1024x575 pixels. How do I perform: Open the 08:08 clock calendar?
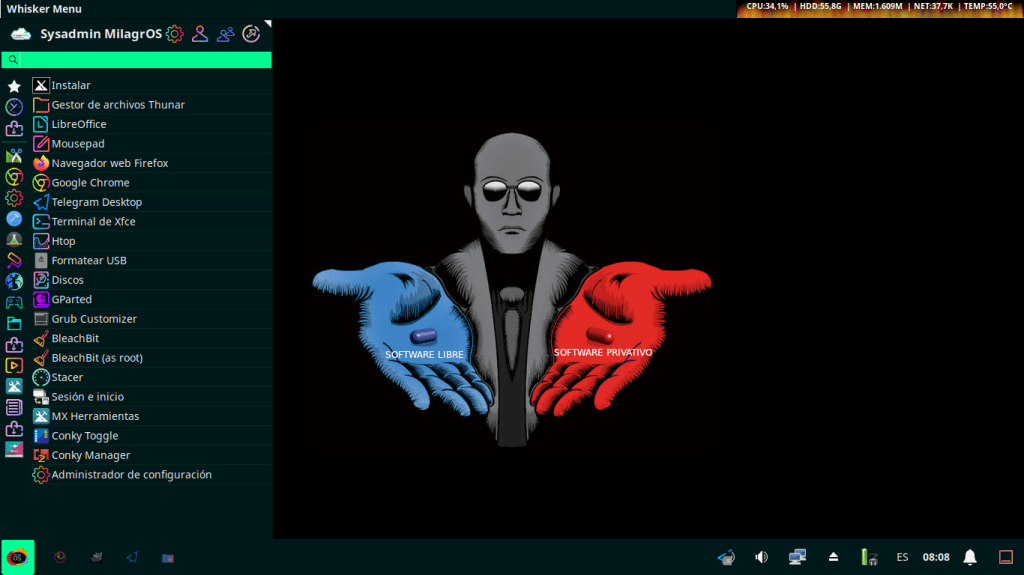pyautogui.click(x=936, y=557)
